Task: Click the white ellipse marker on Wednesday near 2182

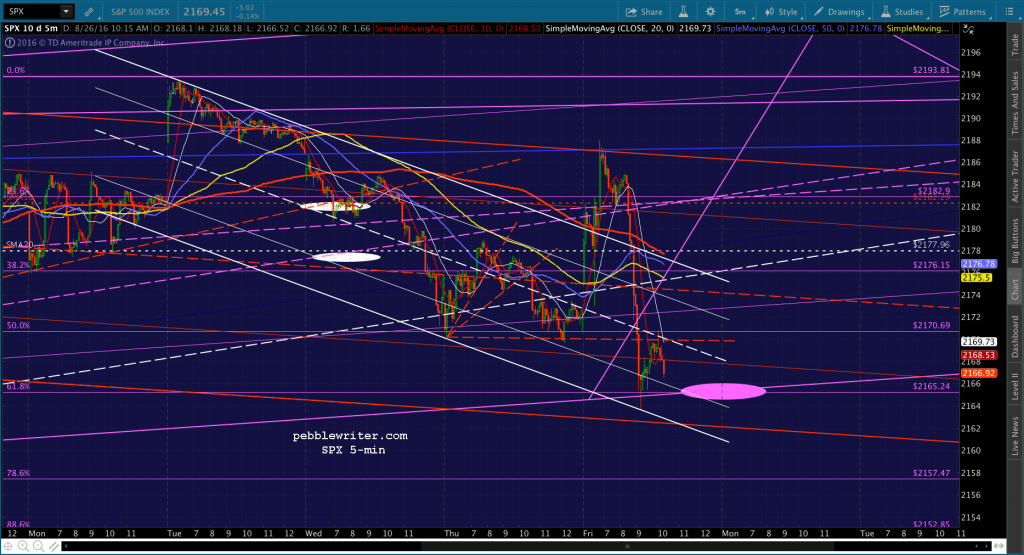Action: [x=335, y=206]
